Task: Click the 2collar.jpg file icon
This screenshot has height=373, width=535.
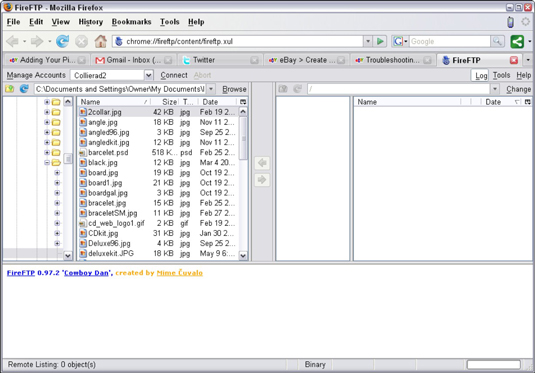Action: click(83, 112)
